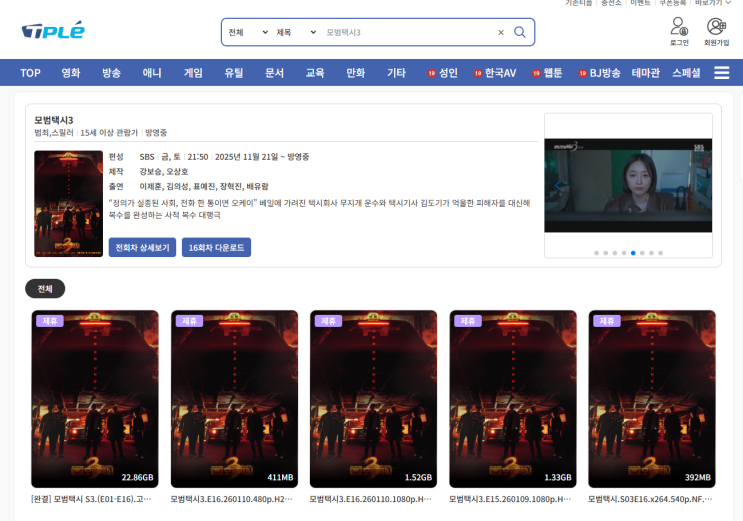Open the 만화 menu tab
Image resolution: width=743 pixels, height=521 pixels.
coord(355,73)
